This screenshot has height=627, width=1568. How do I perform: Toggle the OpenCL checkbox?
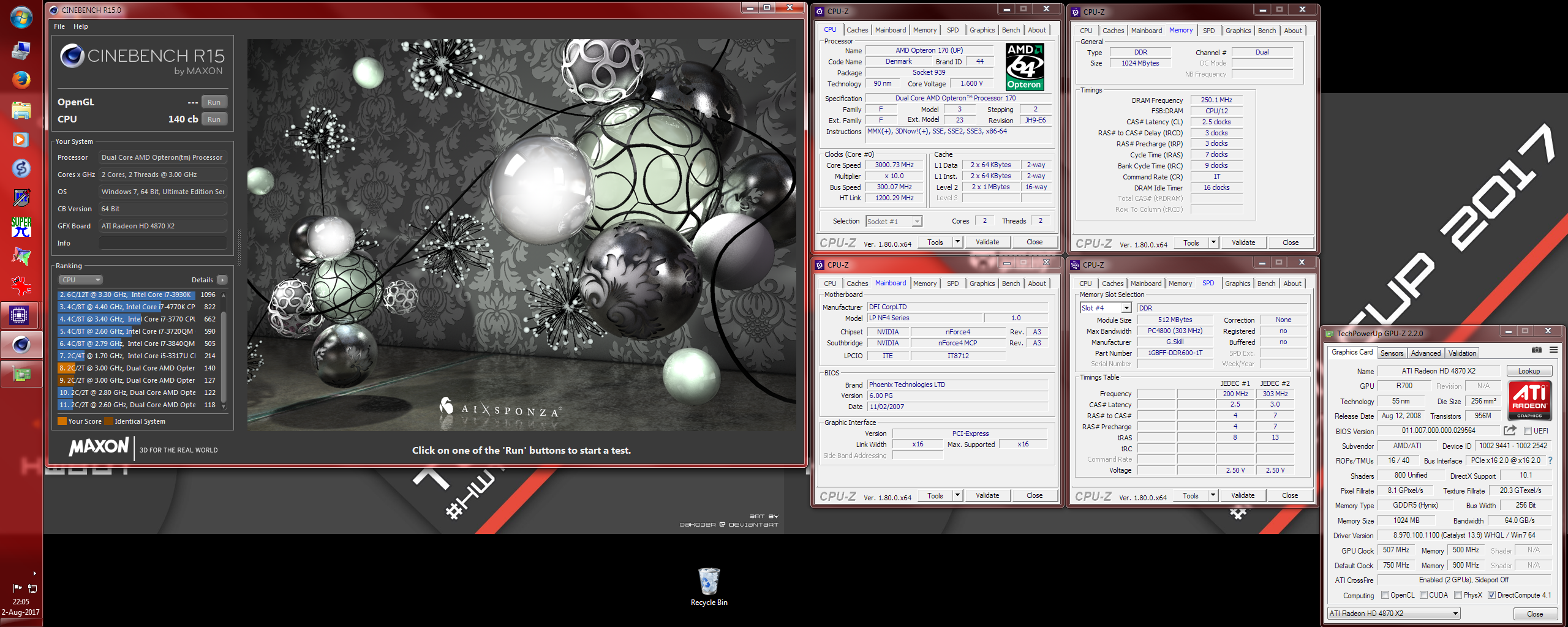1385,595
